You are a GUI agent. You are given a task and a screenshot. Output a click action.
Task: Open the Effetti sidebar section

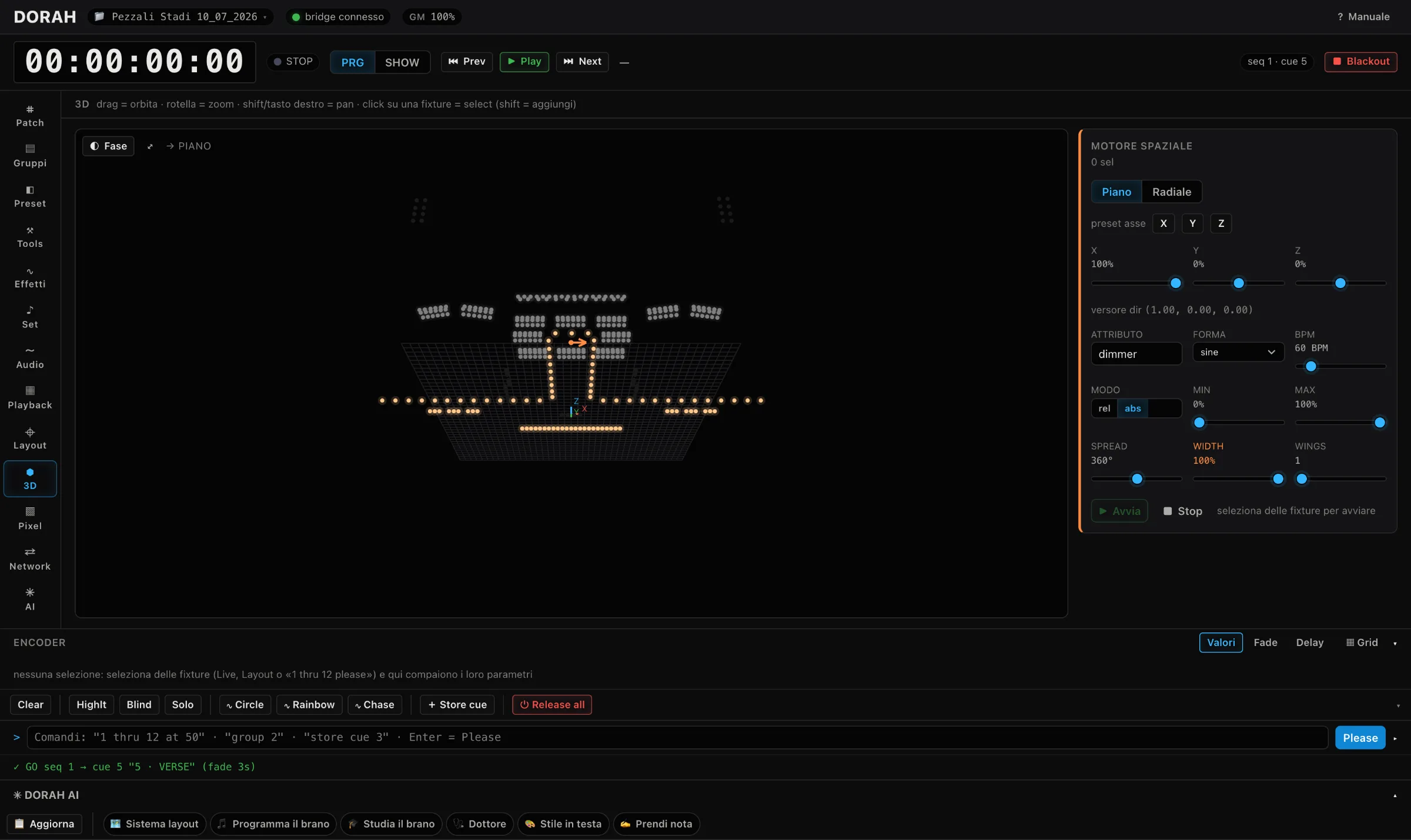coord(30,277)
